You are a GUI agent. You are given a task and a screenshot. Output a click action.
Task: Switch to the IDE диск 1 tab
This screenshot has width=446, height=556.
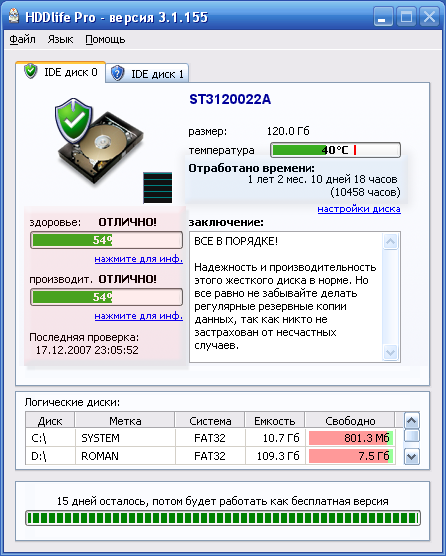coord(147,73)
